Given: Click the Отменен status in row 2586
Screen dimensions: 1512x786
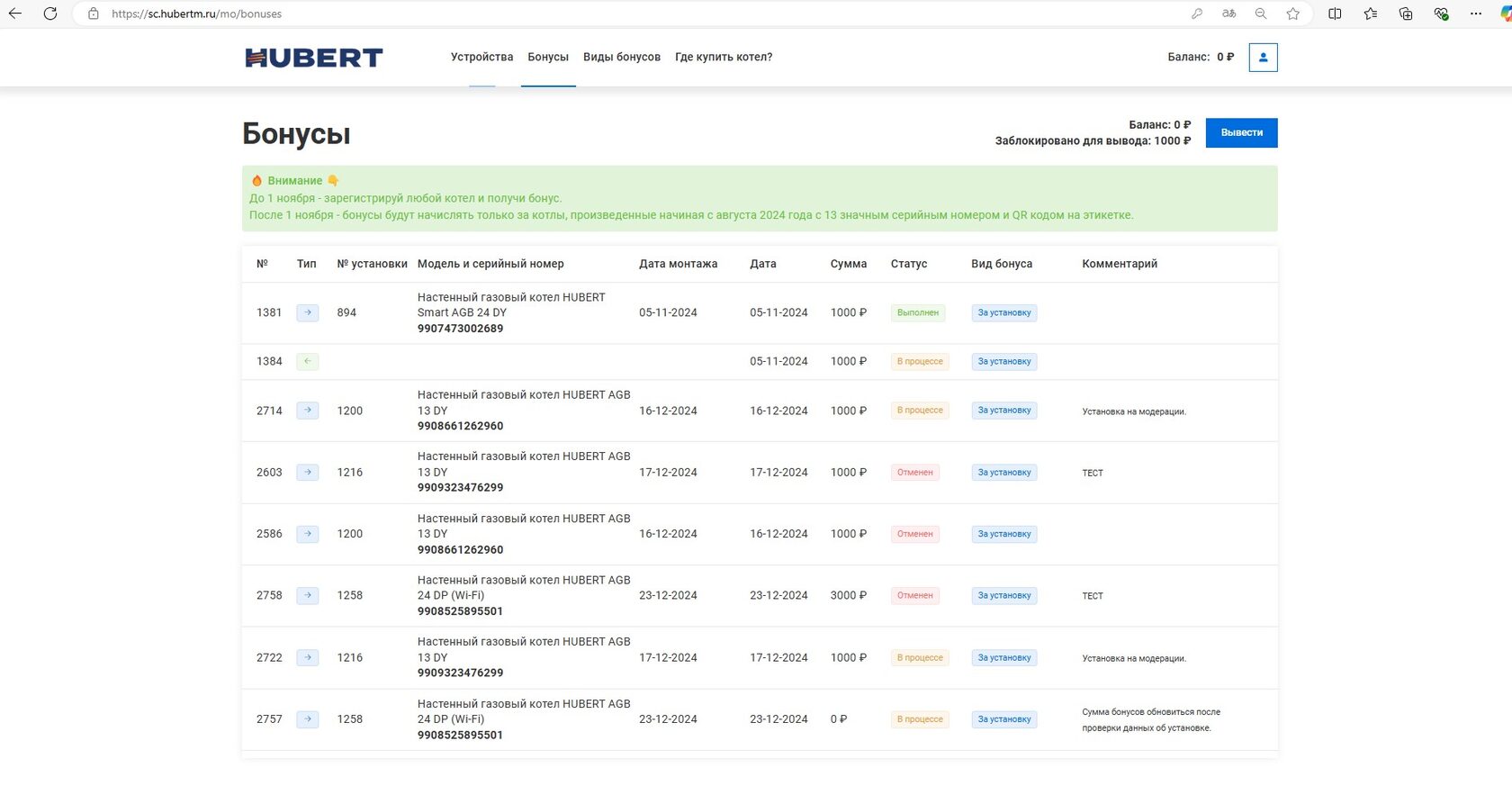Looking at the screenshot, I should pos(915,534).
